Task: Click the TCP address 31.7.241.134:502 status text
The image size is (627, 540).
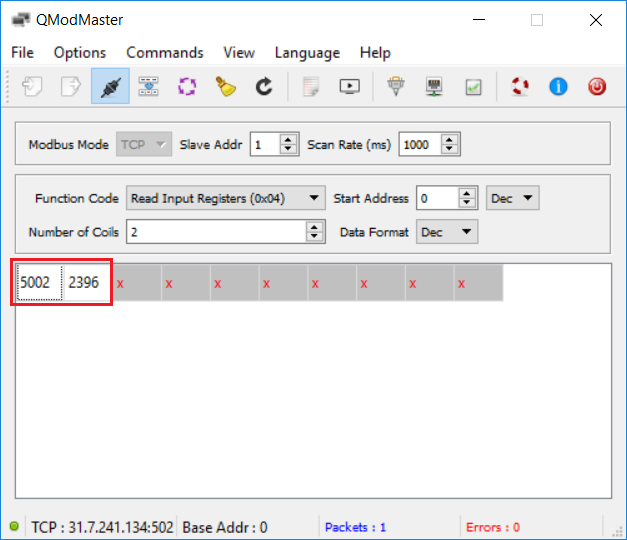Action: 102,527
